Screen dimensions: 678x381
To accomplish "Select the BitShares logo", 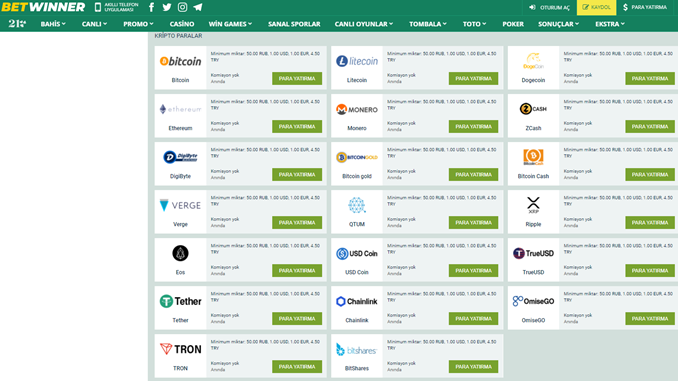I will (x=357, y=349).
